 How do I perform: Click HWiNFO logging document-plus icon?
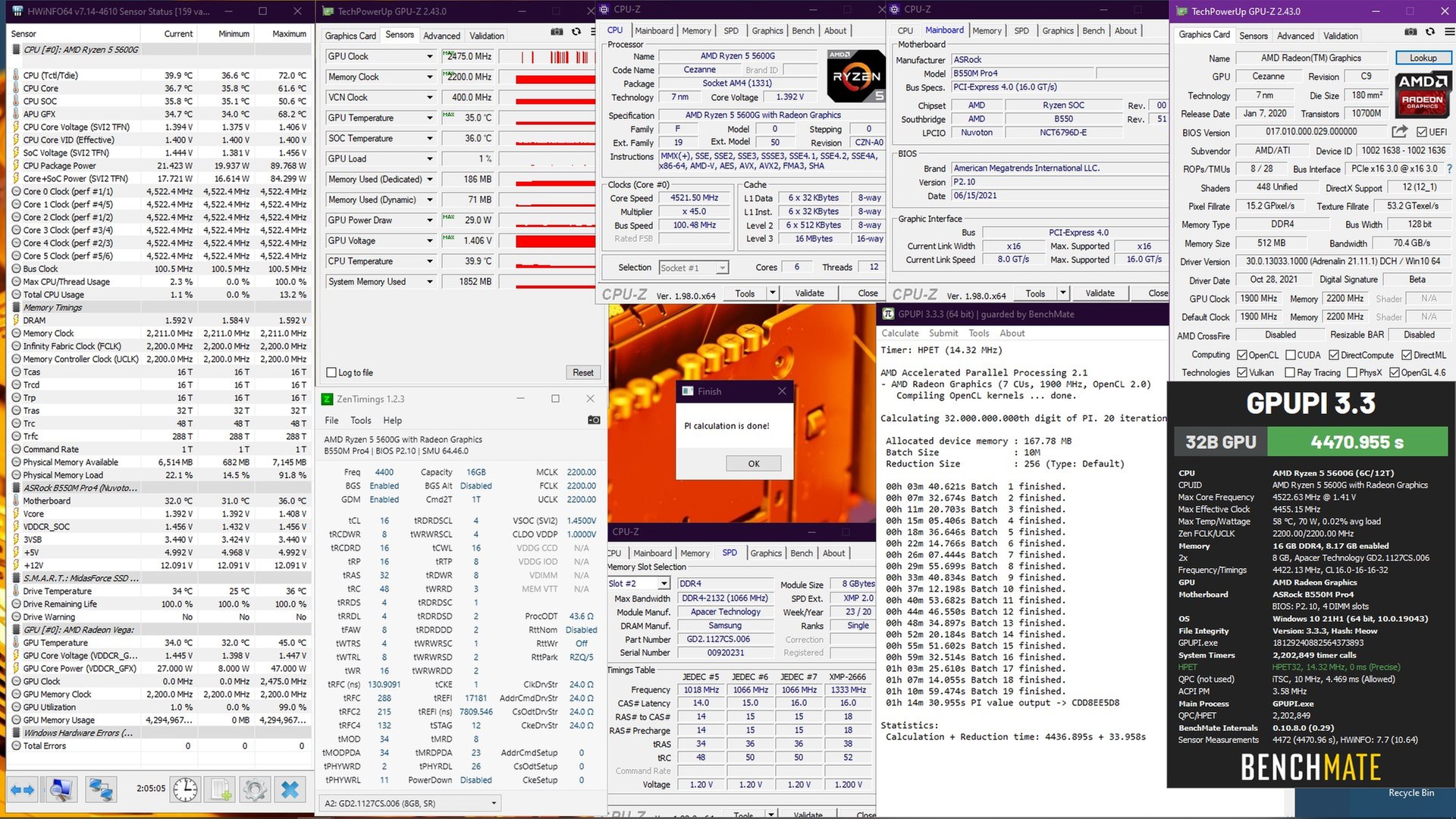click(221, 789)
